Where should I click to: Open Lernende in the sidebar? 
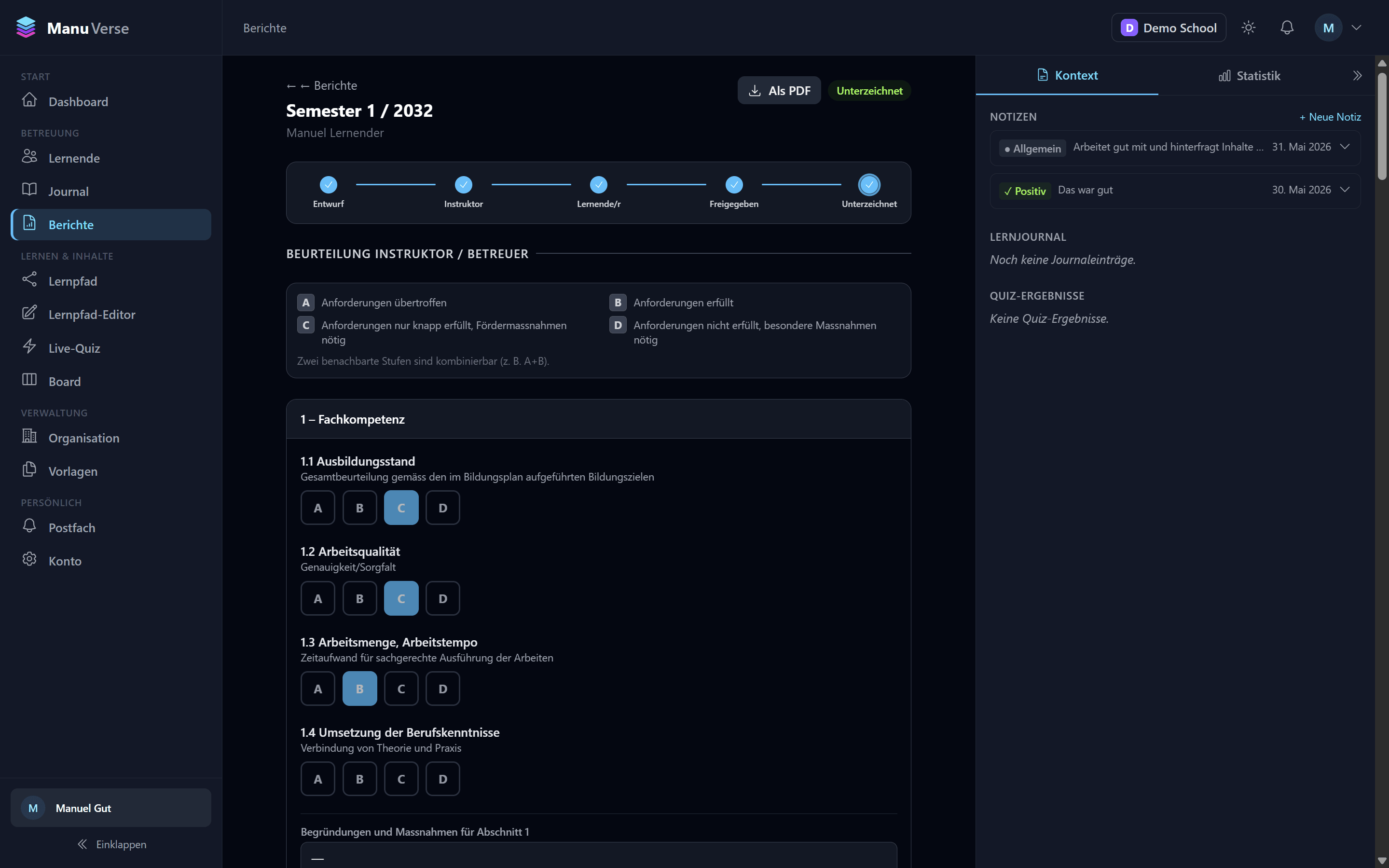click(x=111, y=158)
